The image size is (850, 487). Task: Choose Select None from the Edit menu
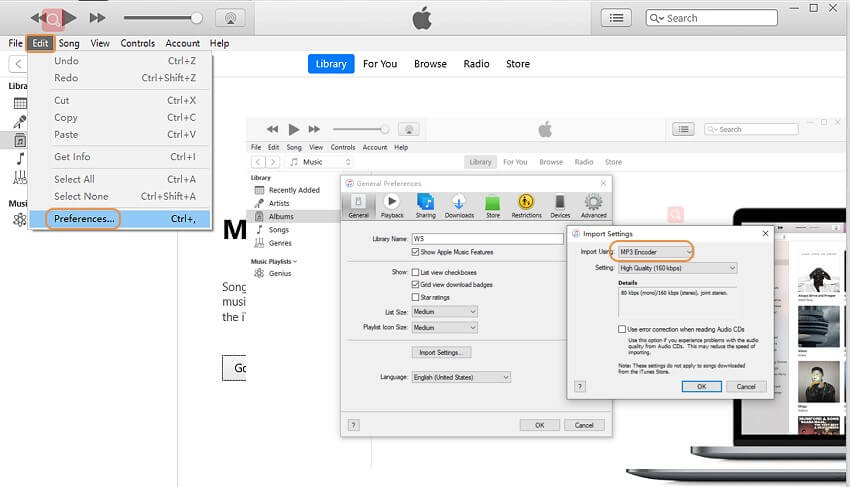(x=120, y=196)
